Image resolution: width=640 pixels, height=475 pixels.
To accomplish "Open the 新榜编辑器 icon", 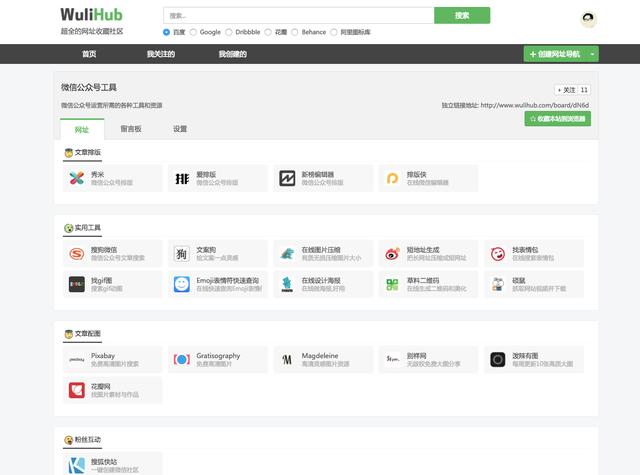I will [287, 178].
